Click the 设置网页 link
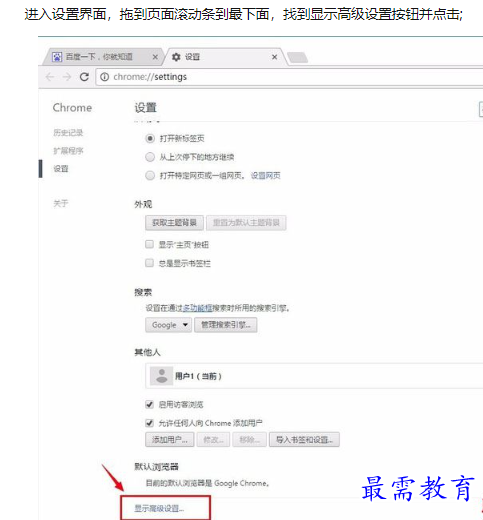The width and height of the screenshot is (483, 520). [265, 175]
